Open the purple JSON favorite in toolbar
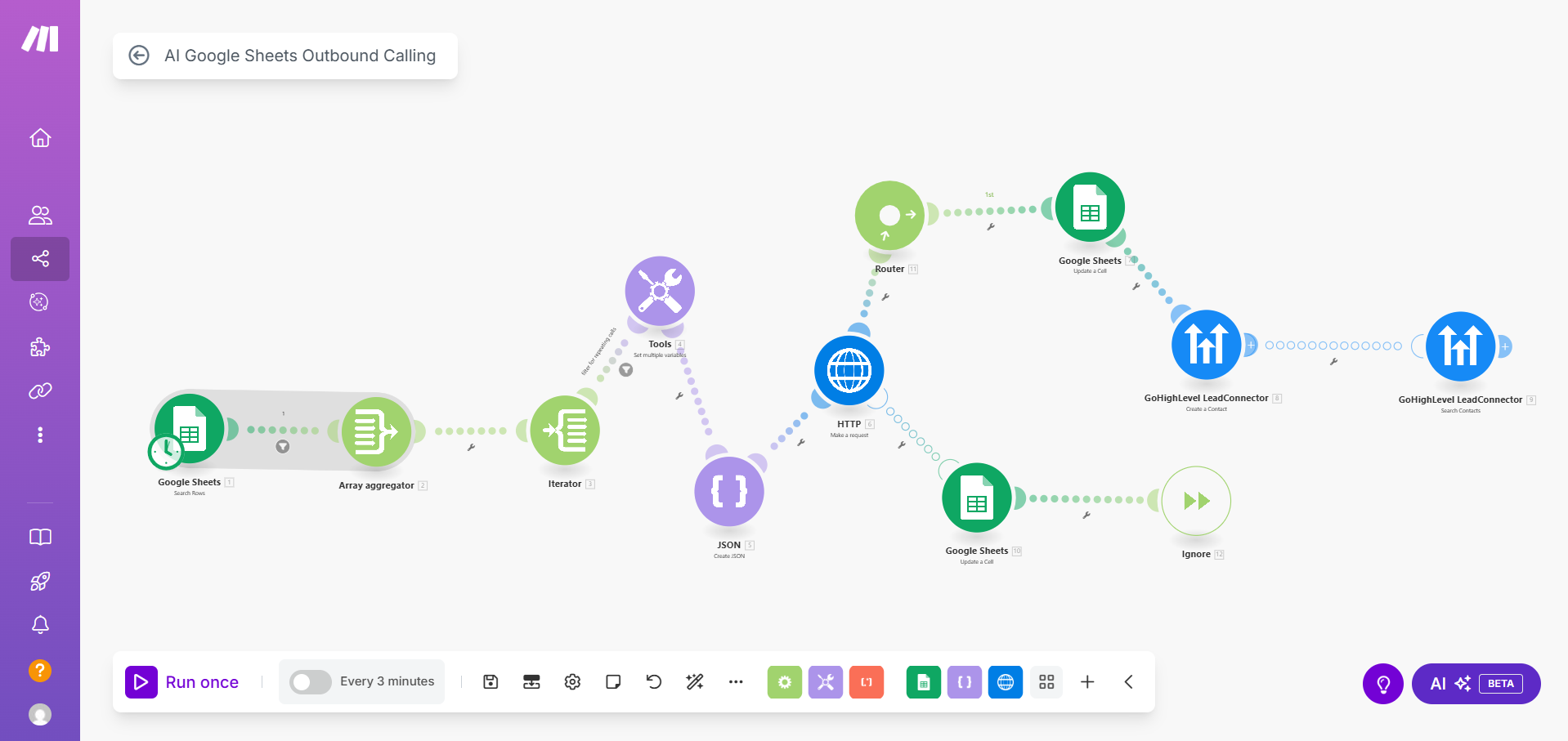 point(965,682)
